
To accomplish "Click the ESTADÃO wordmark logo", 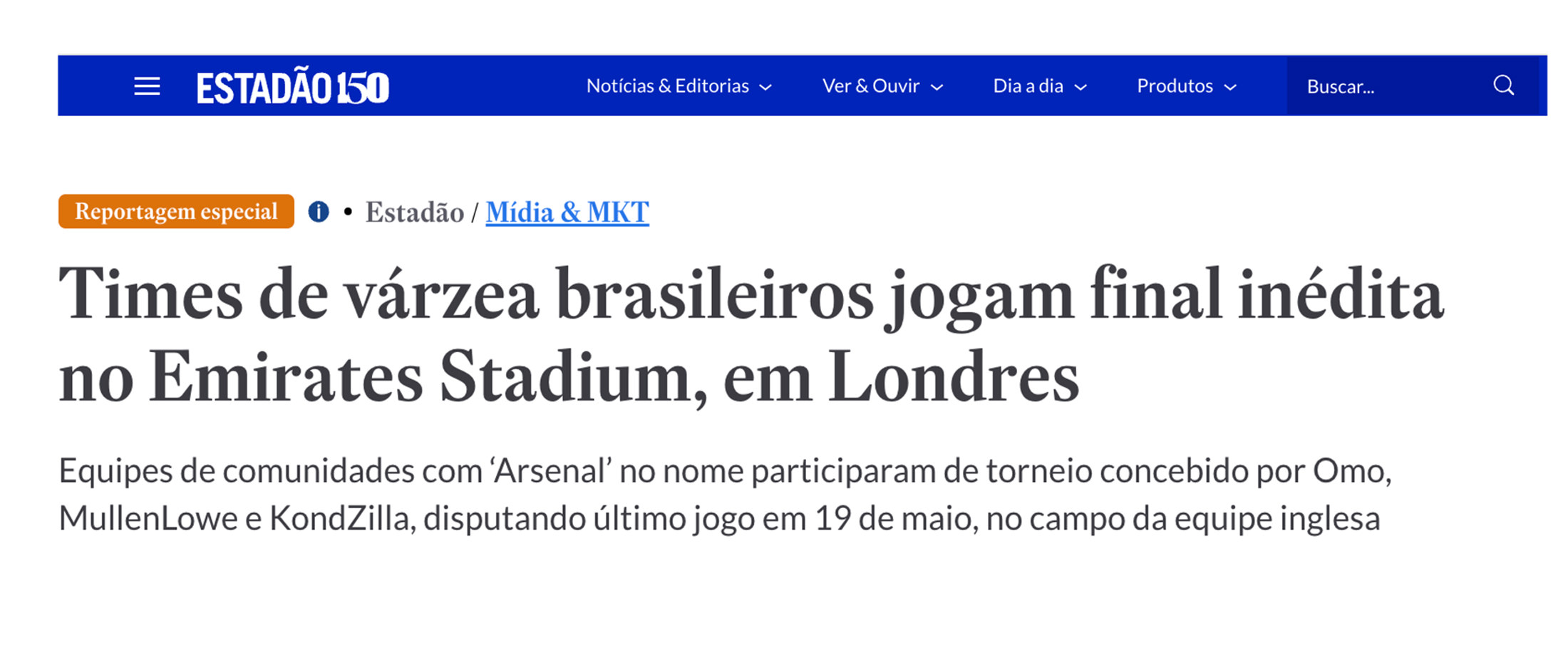I will pyautogui.click(x=265, y=87).
